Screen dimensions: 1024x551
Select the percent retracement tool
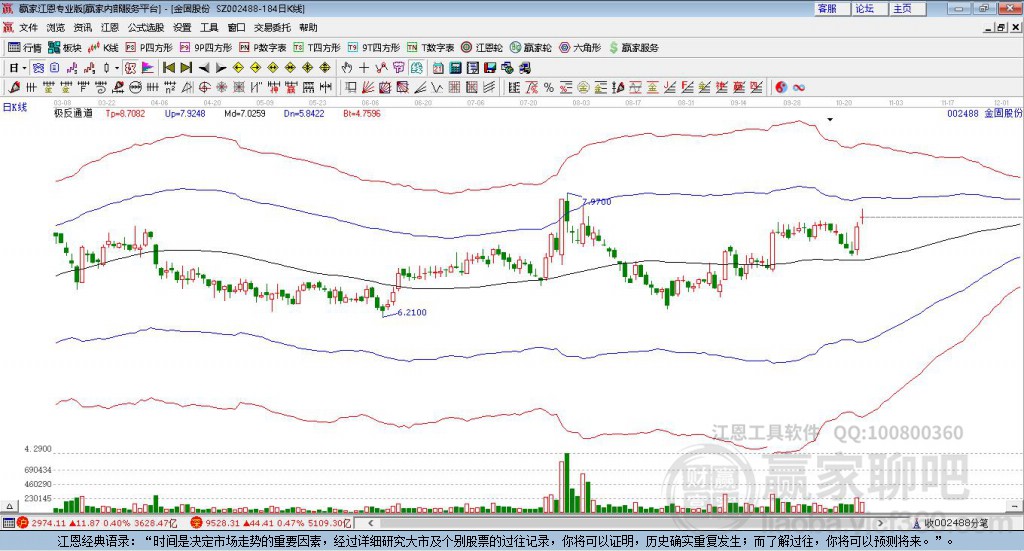click(x=549, y=87)
